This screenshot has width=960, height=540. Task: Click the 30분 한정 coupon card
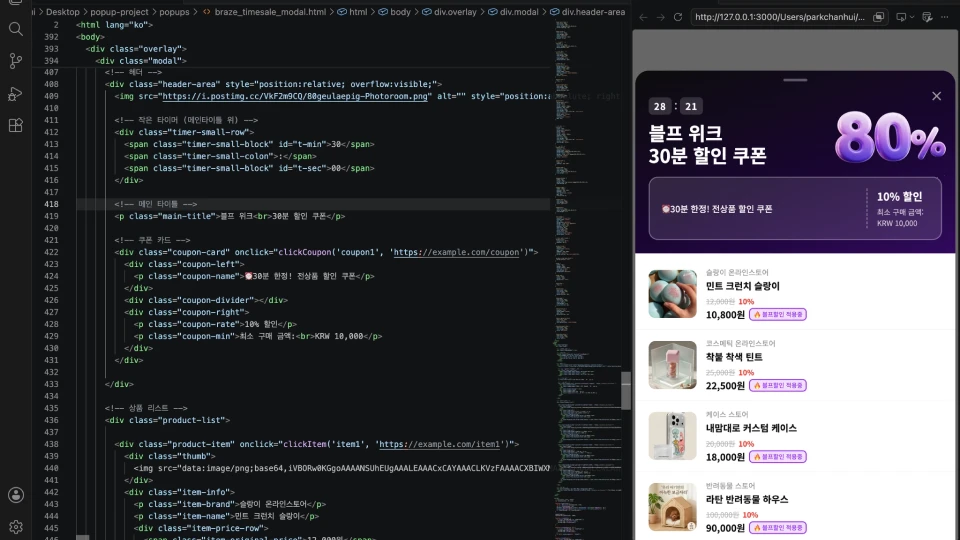pyautogui.click(x=795, y=209)
